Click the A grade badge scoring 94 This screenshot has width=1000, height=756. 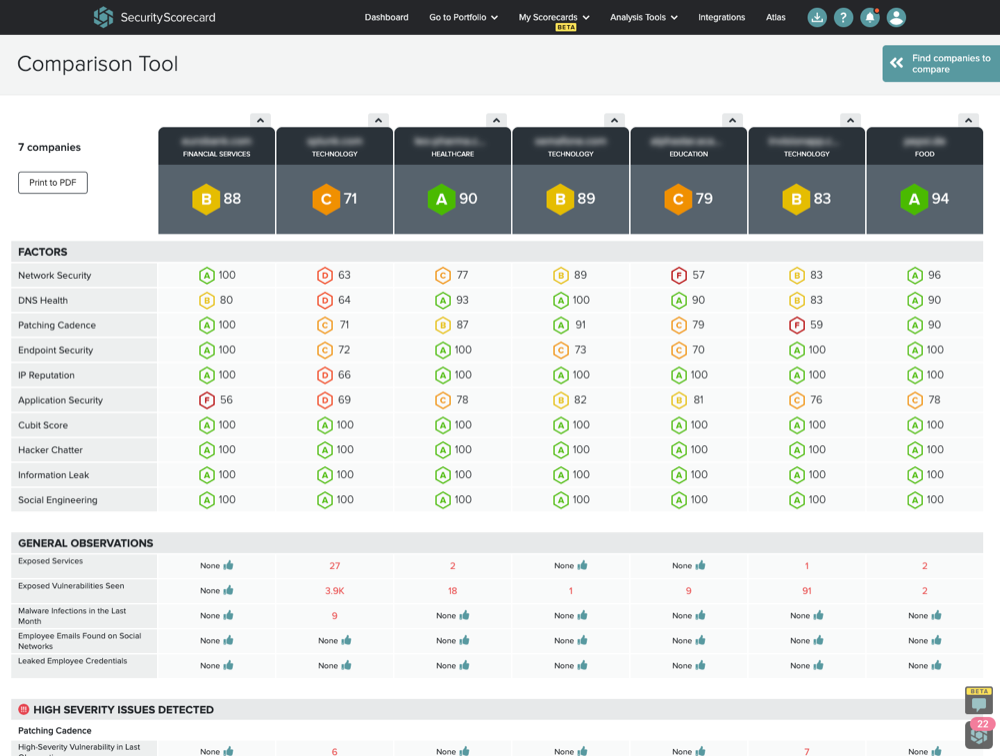point(914,199)
